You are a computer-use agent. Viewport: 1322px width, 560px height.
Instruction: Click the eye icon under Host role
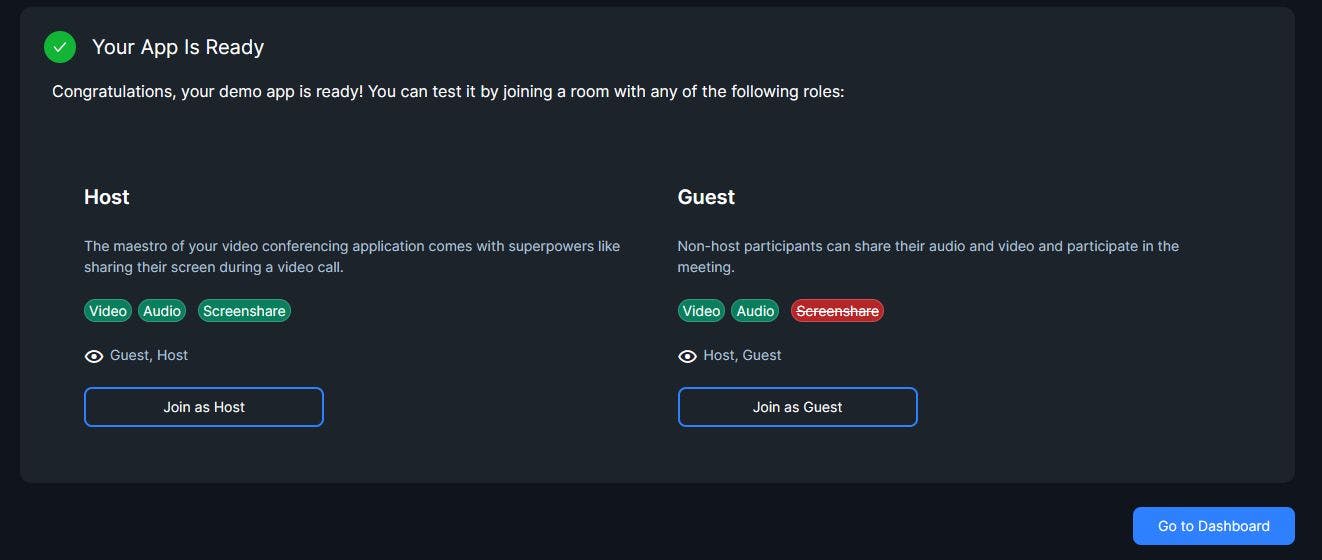94,356
